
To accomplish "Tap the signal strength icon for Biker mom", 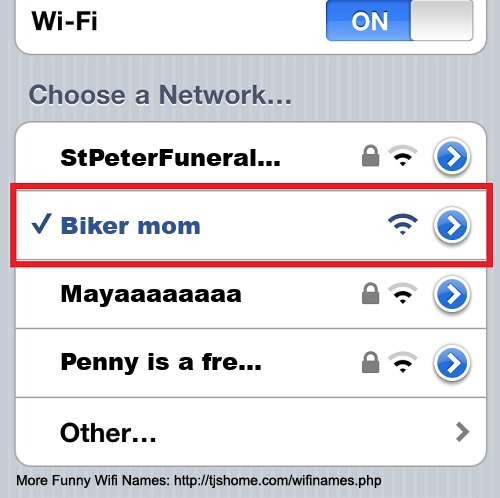I will click(403, 224).
